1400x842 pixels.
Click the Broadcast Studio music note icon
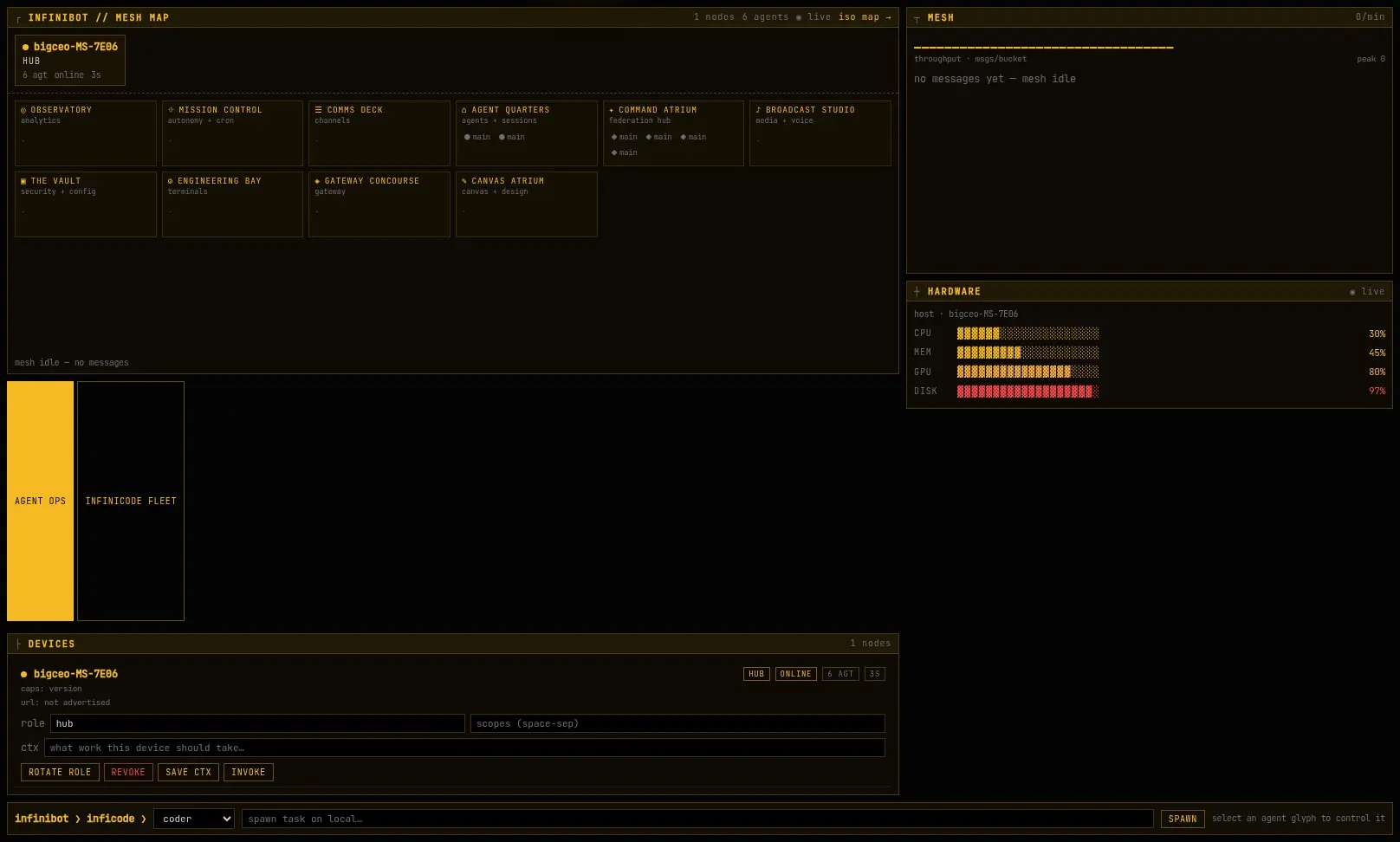tap(758, 110)
